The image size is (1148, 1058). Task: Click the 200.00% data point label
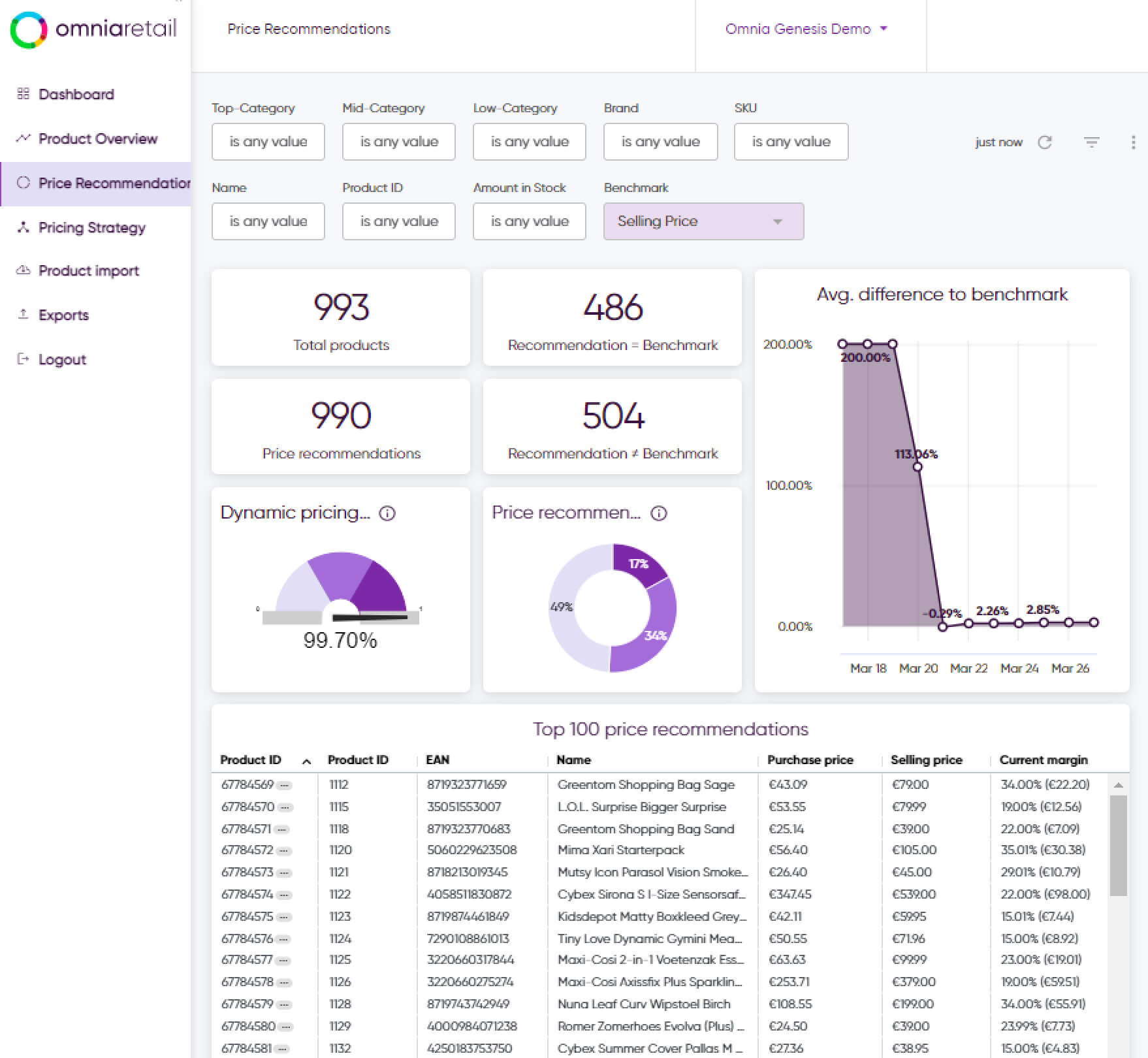(865, 357)
